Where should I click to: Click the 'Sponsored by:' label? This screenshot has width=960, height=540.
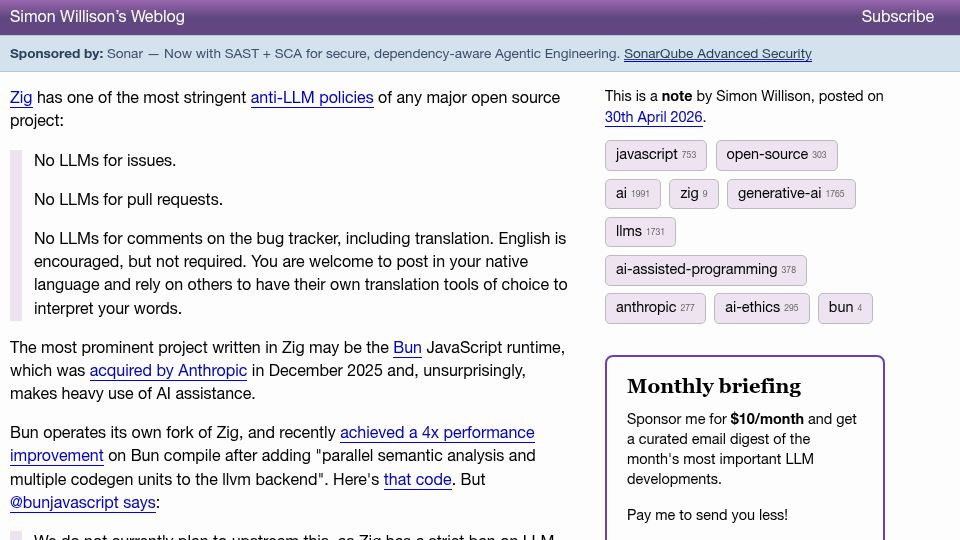point(56,54)
